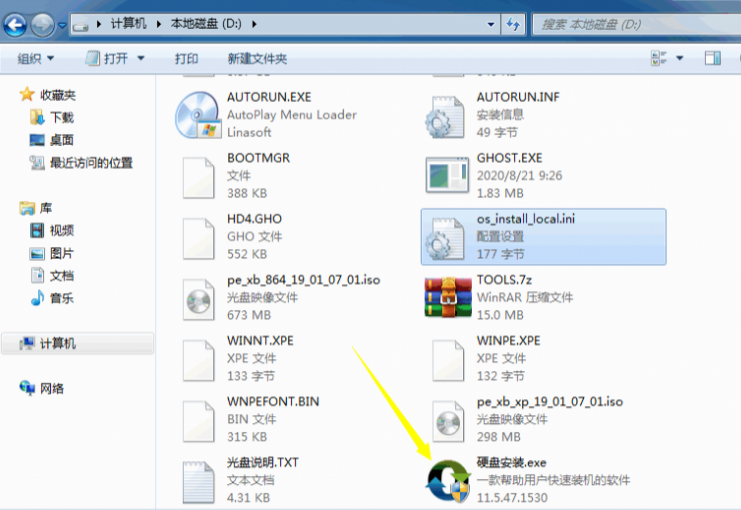Open the recent pages dropdown arrow
The width and height of the screenshot is (741, 510).
tap(62, 25)
